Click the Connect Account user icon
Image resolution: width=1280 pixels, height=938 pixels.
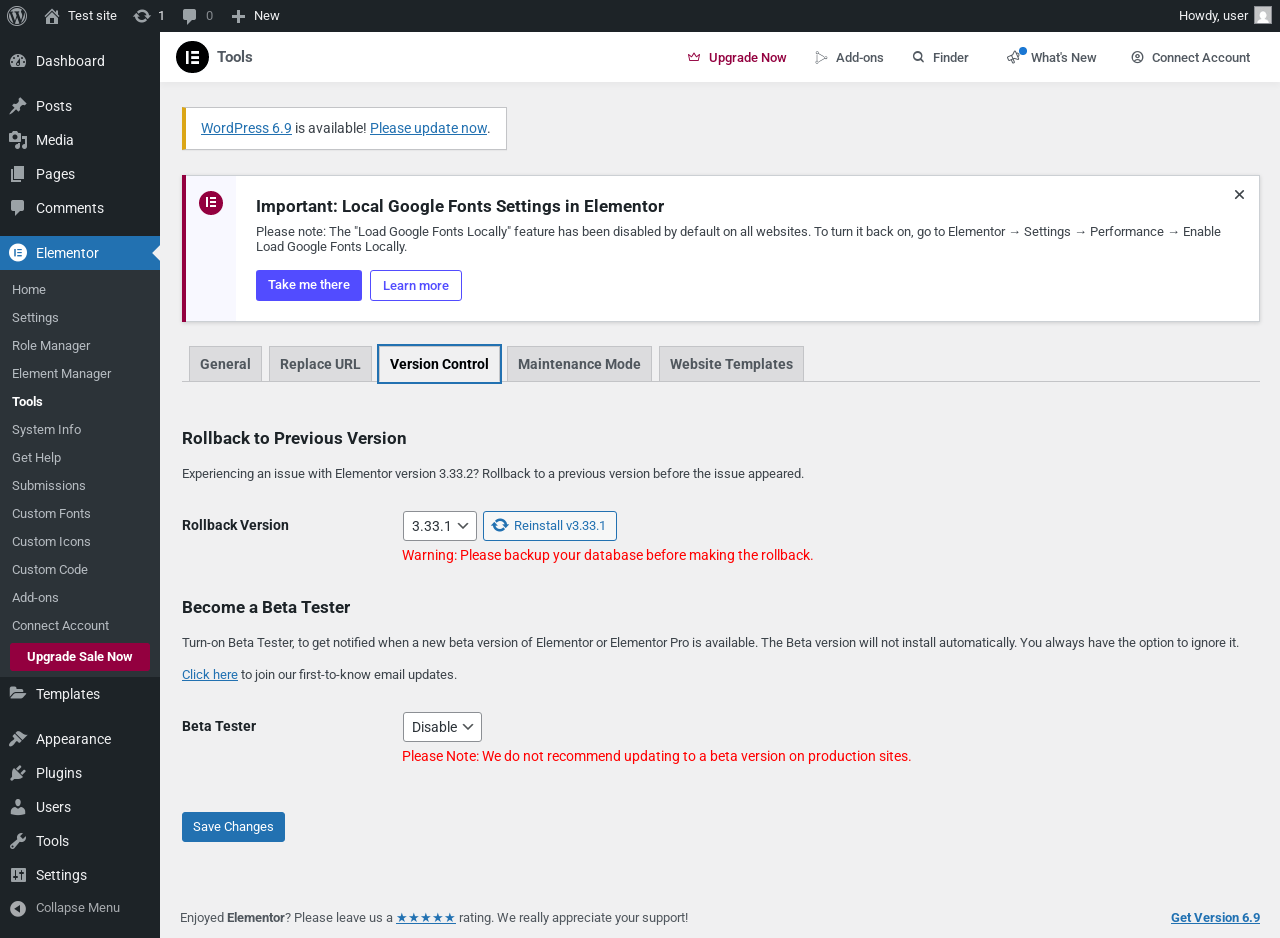point(1137,57)
